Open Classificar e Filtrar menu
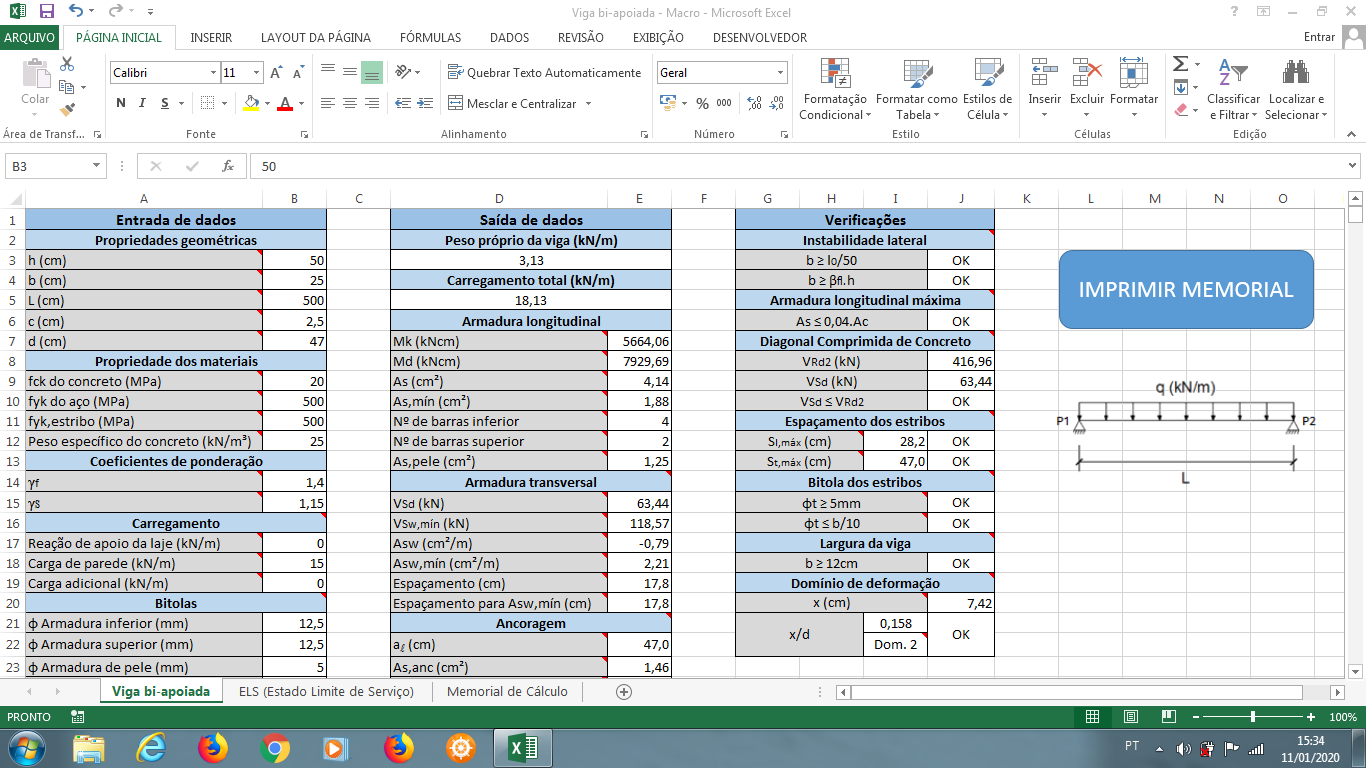 [1234, 89]
